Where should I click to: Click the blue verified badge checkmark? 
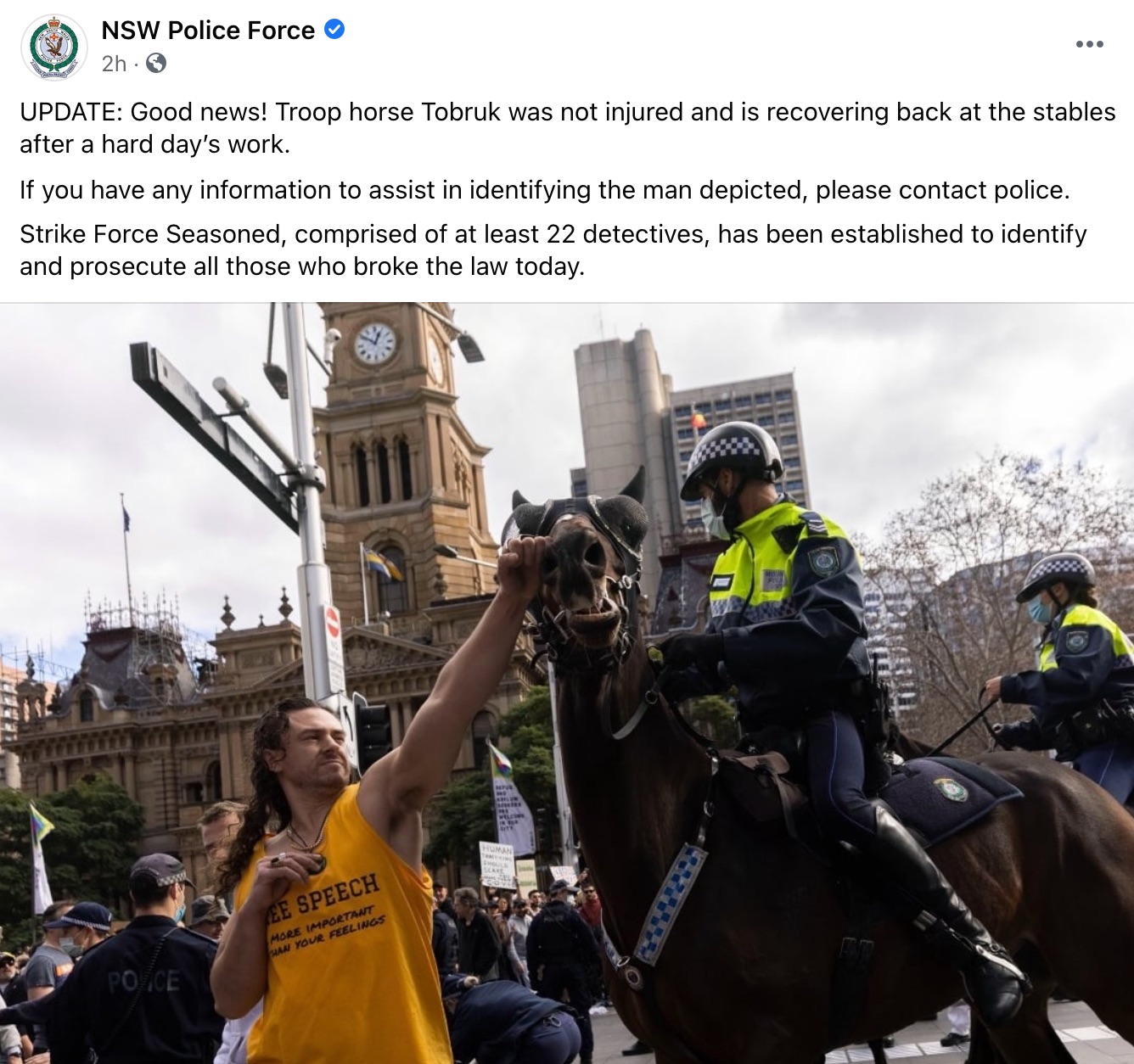tap(335, 30)
